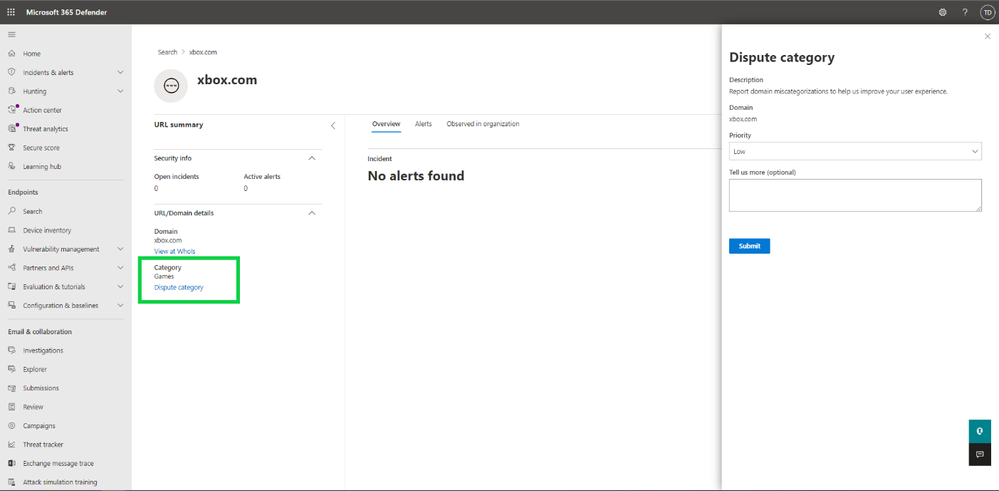999x491 pixels.
Task: Open the app launcher waffle icon
Action: 11,12
